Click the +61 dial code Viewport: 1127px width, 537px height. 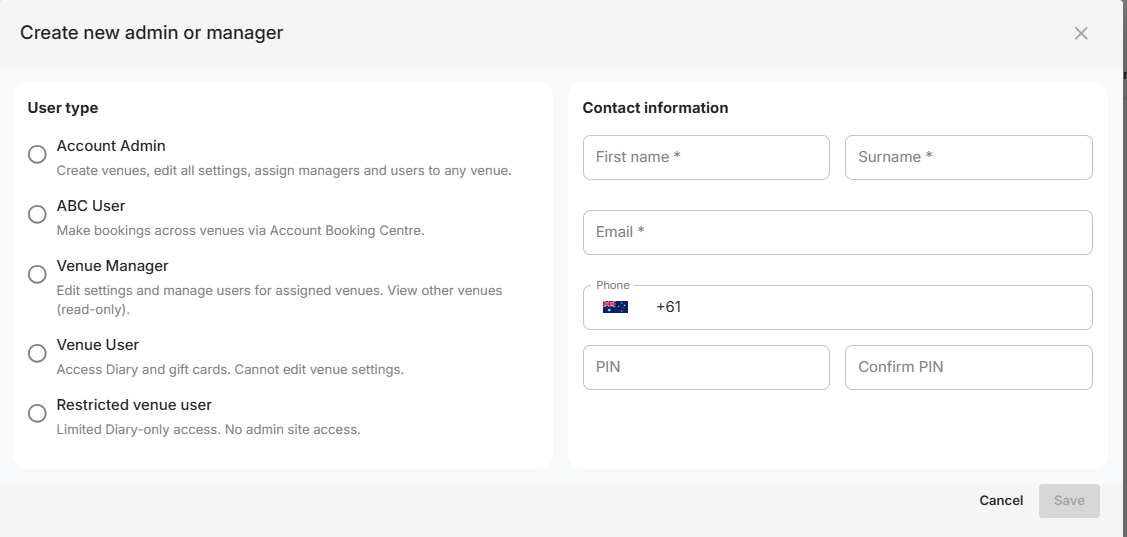pos(668,307)
